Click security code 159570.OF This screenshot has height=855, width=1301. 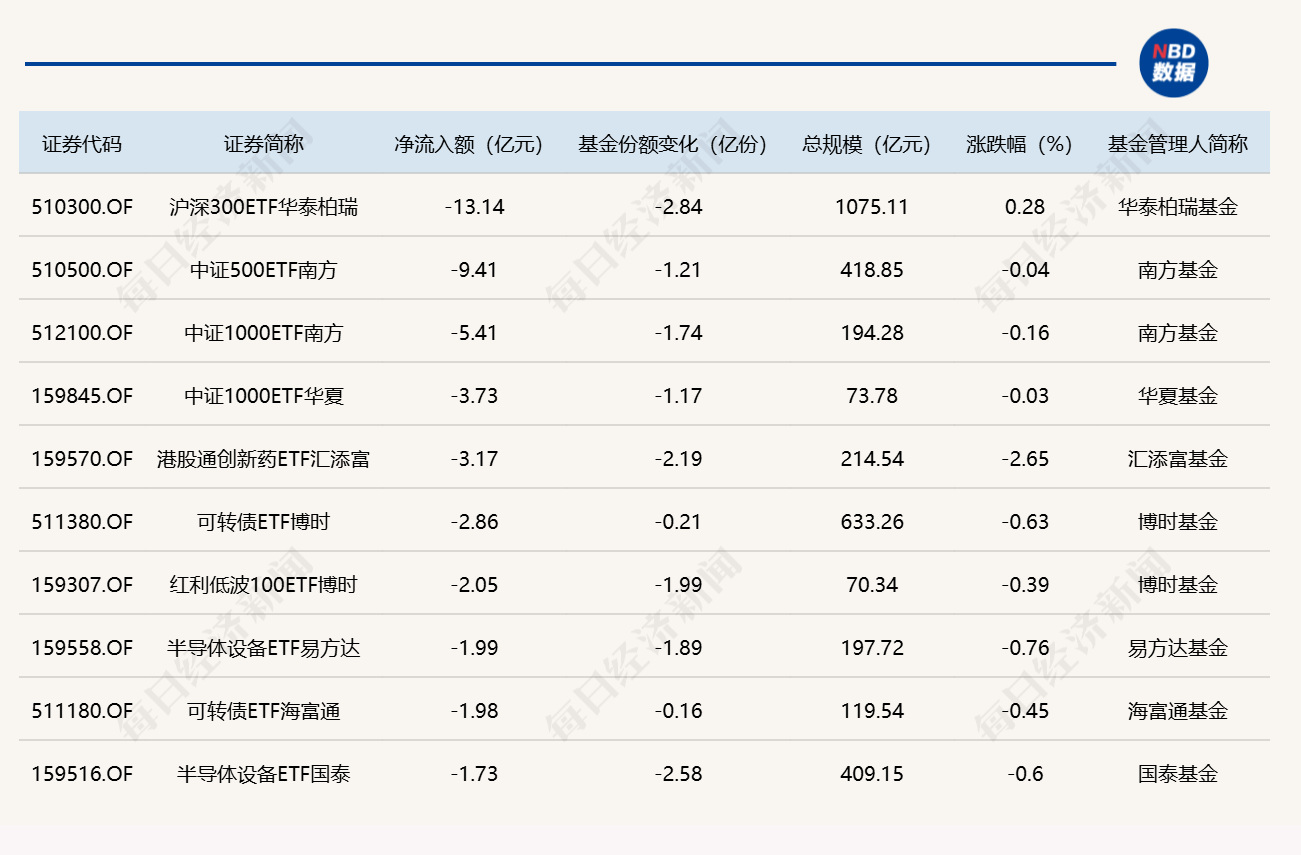click(x=82, y=459)
